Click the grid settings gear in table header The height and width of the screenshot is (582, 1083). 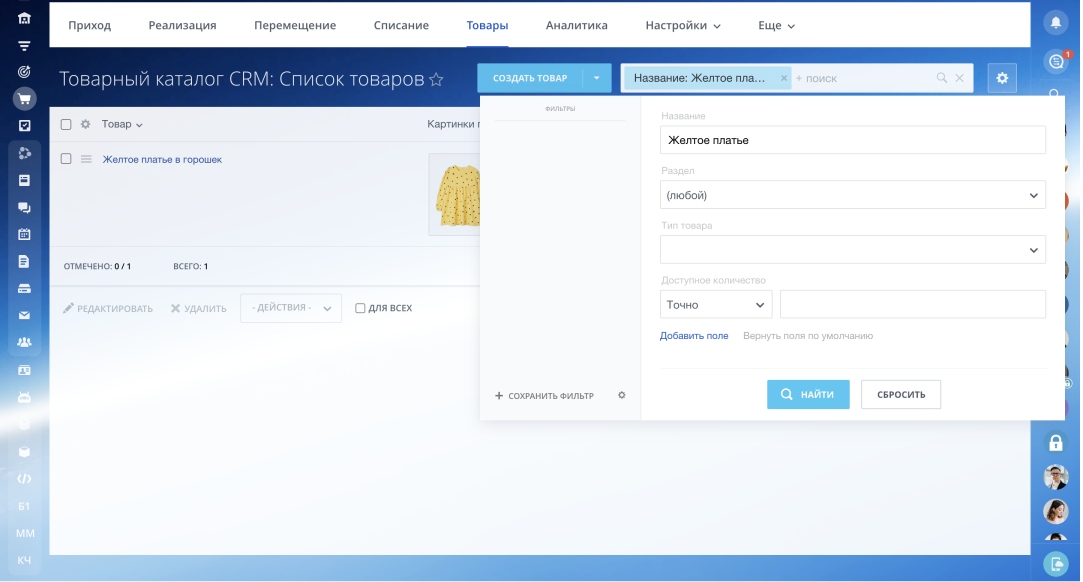85,125
